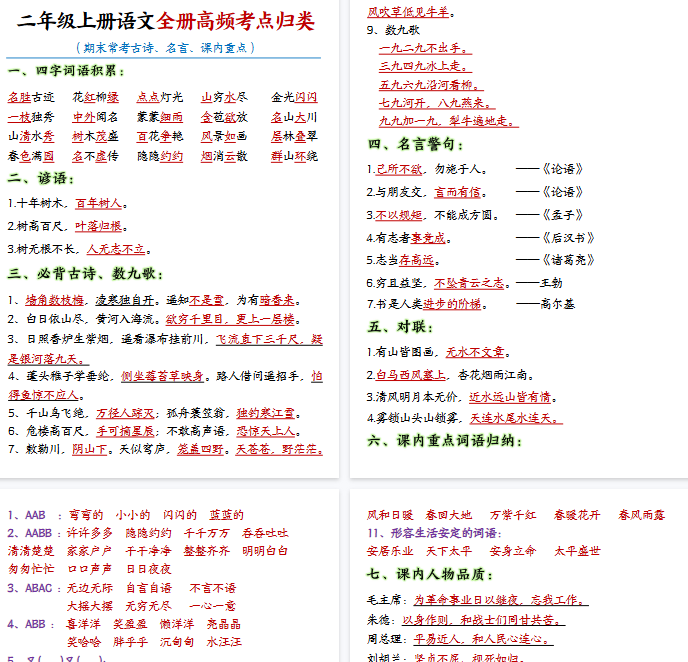Select the phrase '点点灯光'
The image size is (688, 662).
[x=160, y=97]
